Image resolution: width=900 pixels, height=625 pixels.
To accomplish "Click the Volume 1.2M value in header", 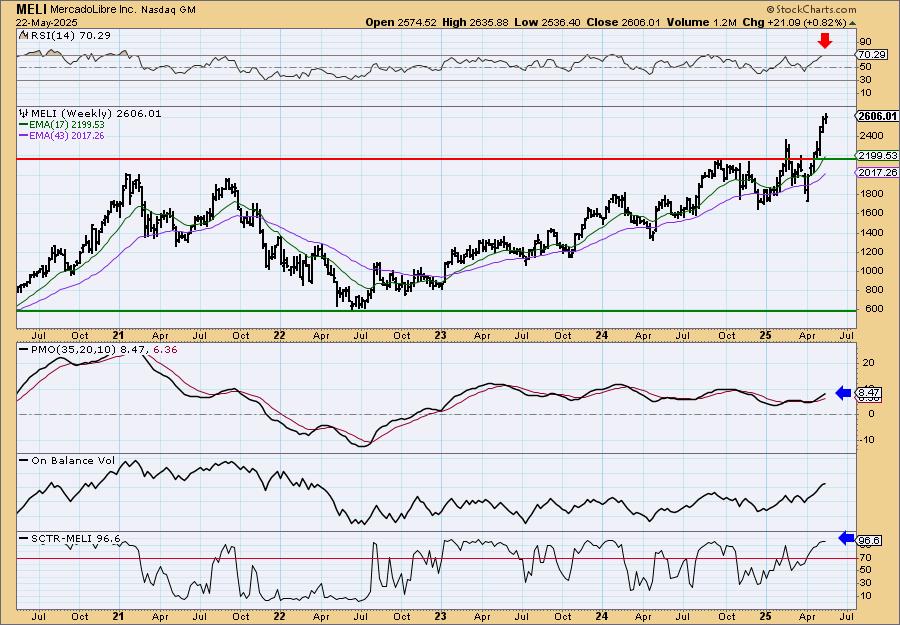I will (701, 22).
